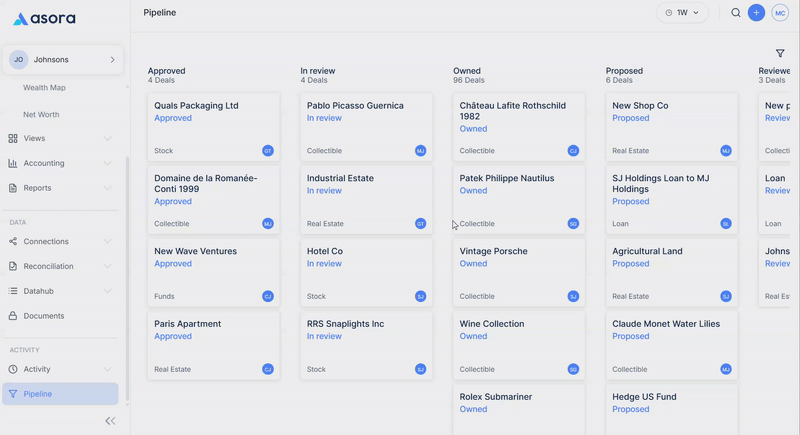Click assignee avatar on Pablo Picasso Guernica
The height and width of the screenshot is (435, 800).
420,150
